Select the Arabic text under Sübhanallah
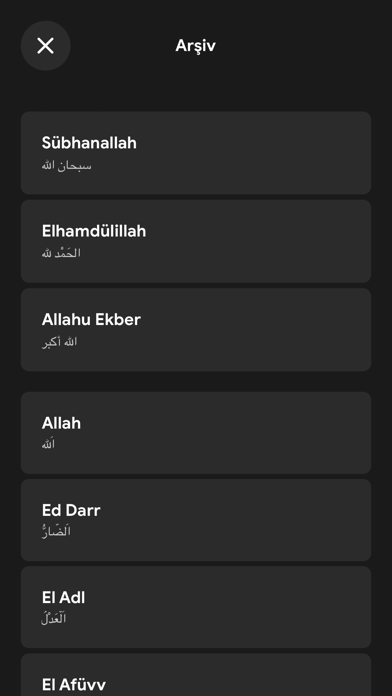Screen dimensions: 392x696 tap(67, 166)
